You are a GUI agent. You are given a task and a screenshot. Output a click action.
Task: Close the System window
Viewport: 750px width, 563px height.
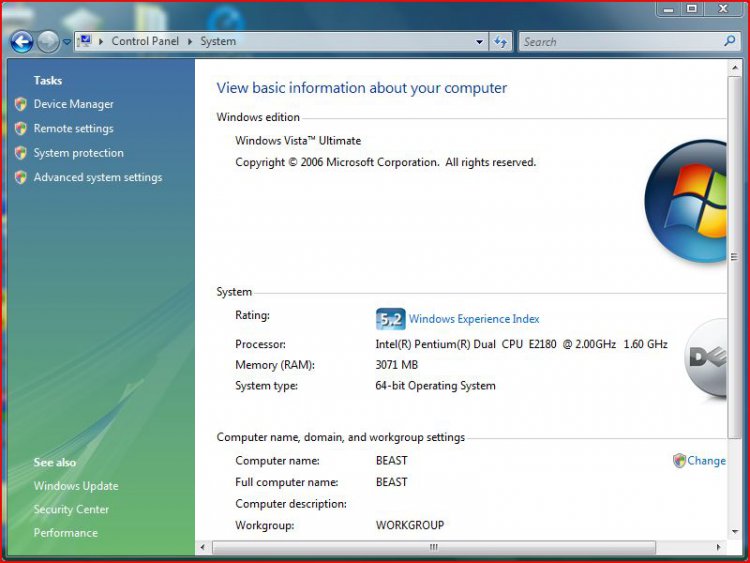[x=723, y=9]
